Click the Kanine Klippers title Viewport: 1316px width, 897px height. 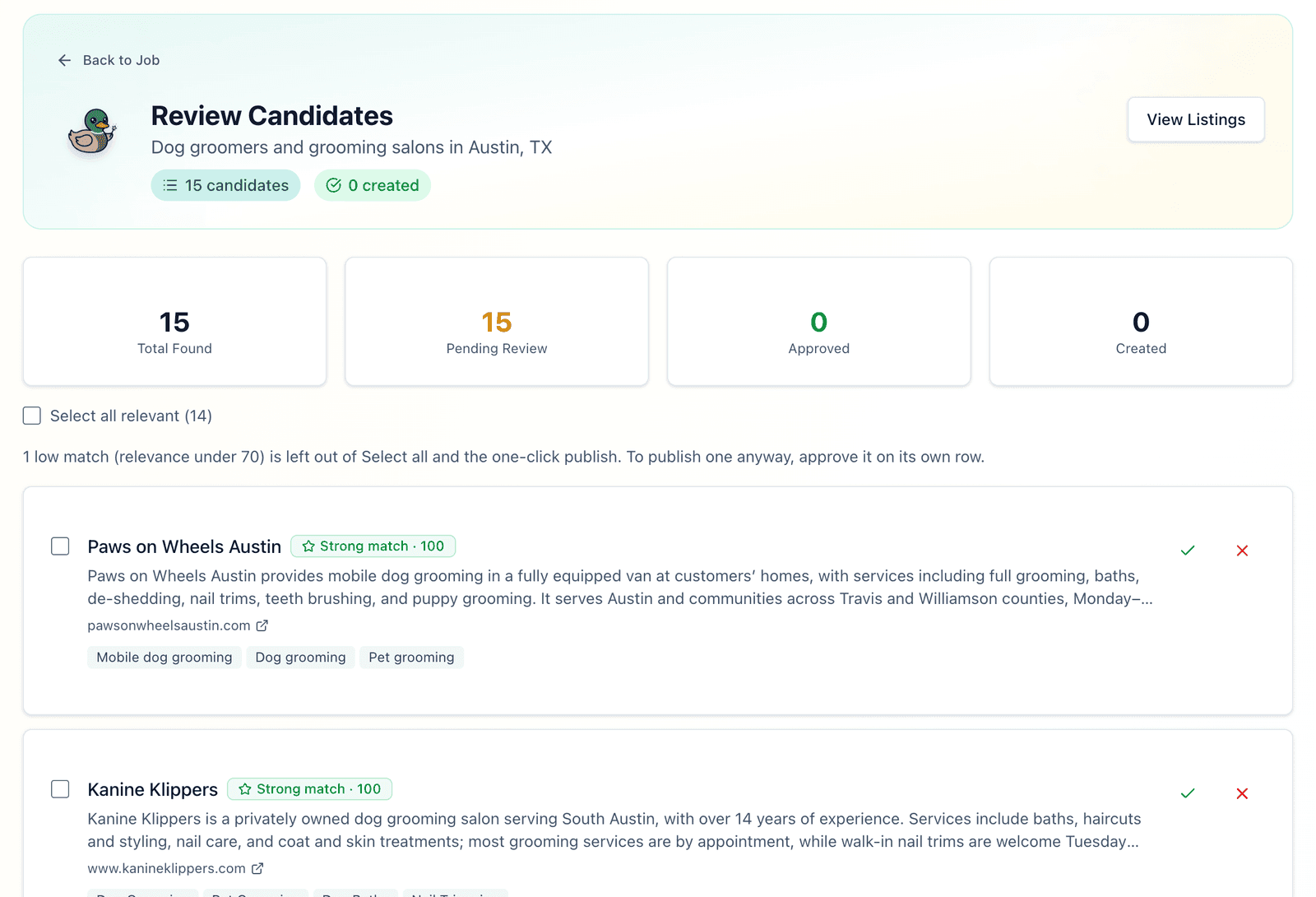pos(153,789)
